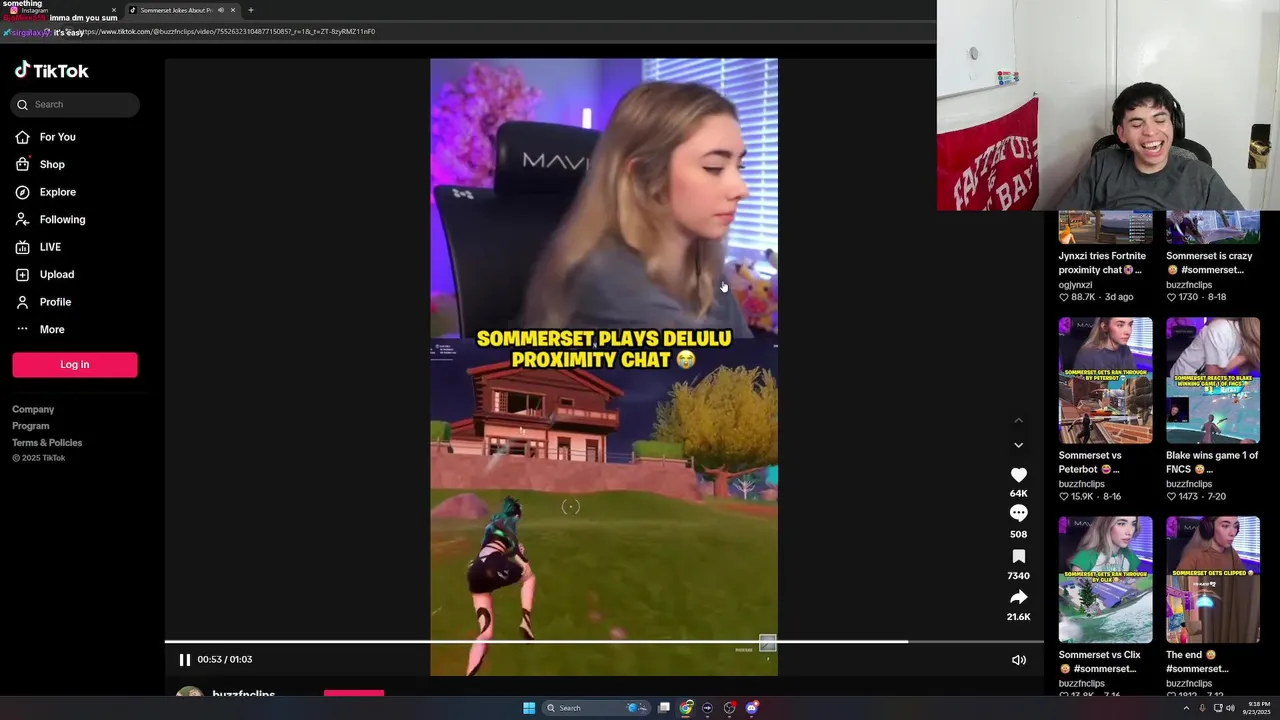Click the TikTok search field

(x=75, y=104)
